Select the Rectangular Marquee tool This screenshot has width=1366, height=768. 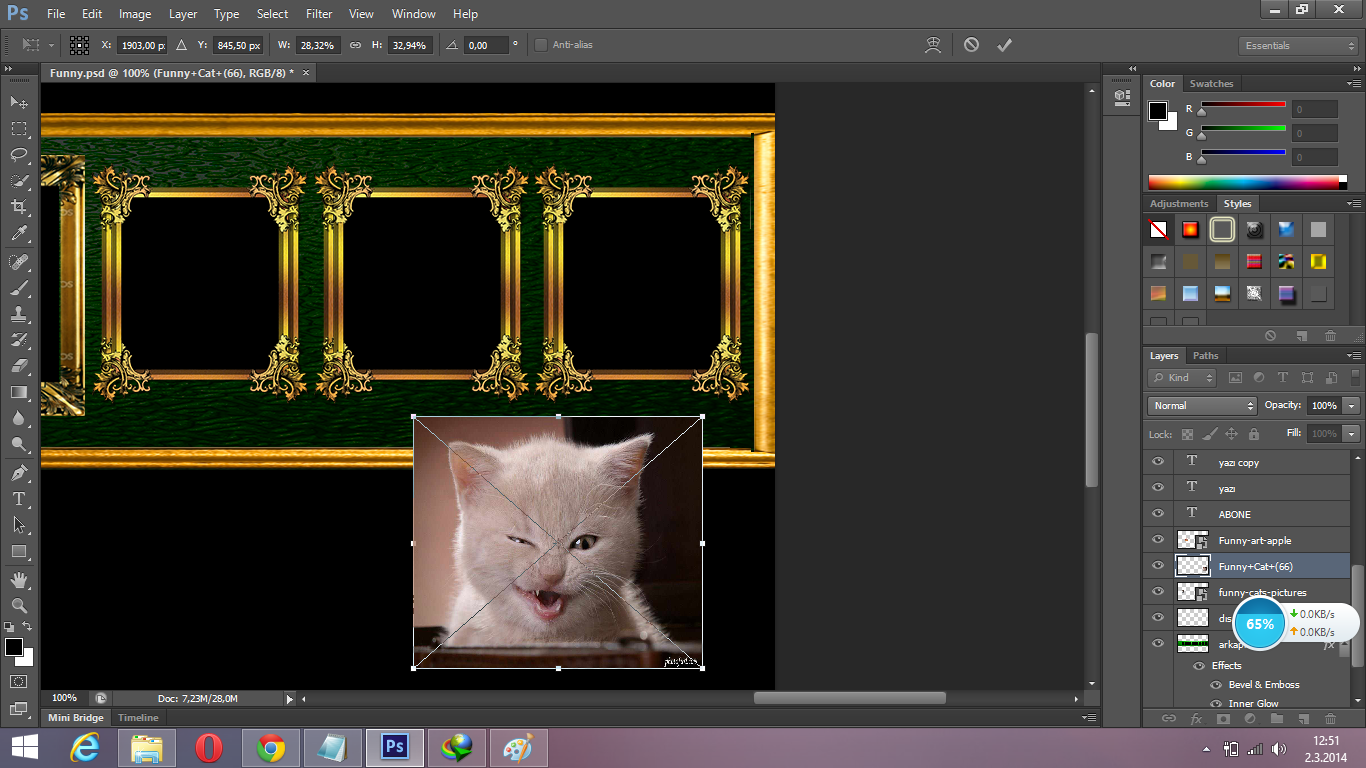19,128
